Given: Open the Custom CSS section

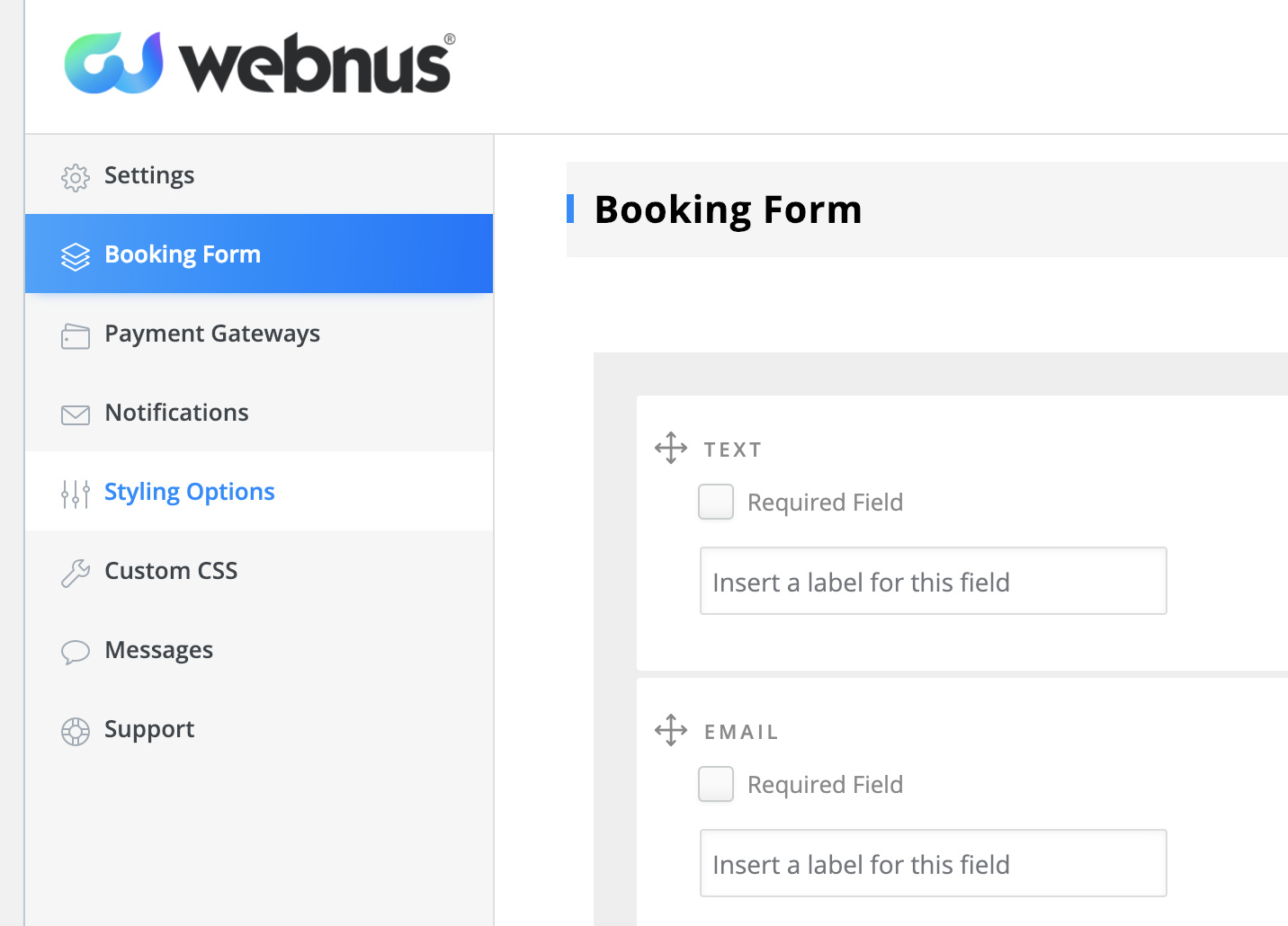Looking at the screenshot, I should 171,571.
